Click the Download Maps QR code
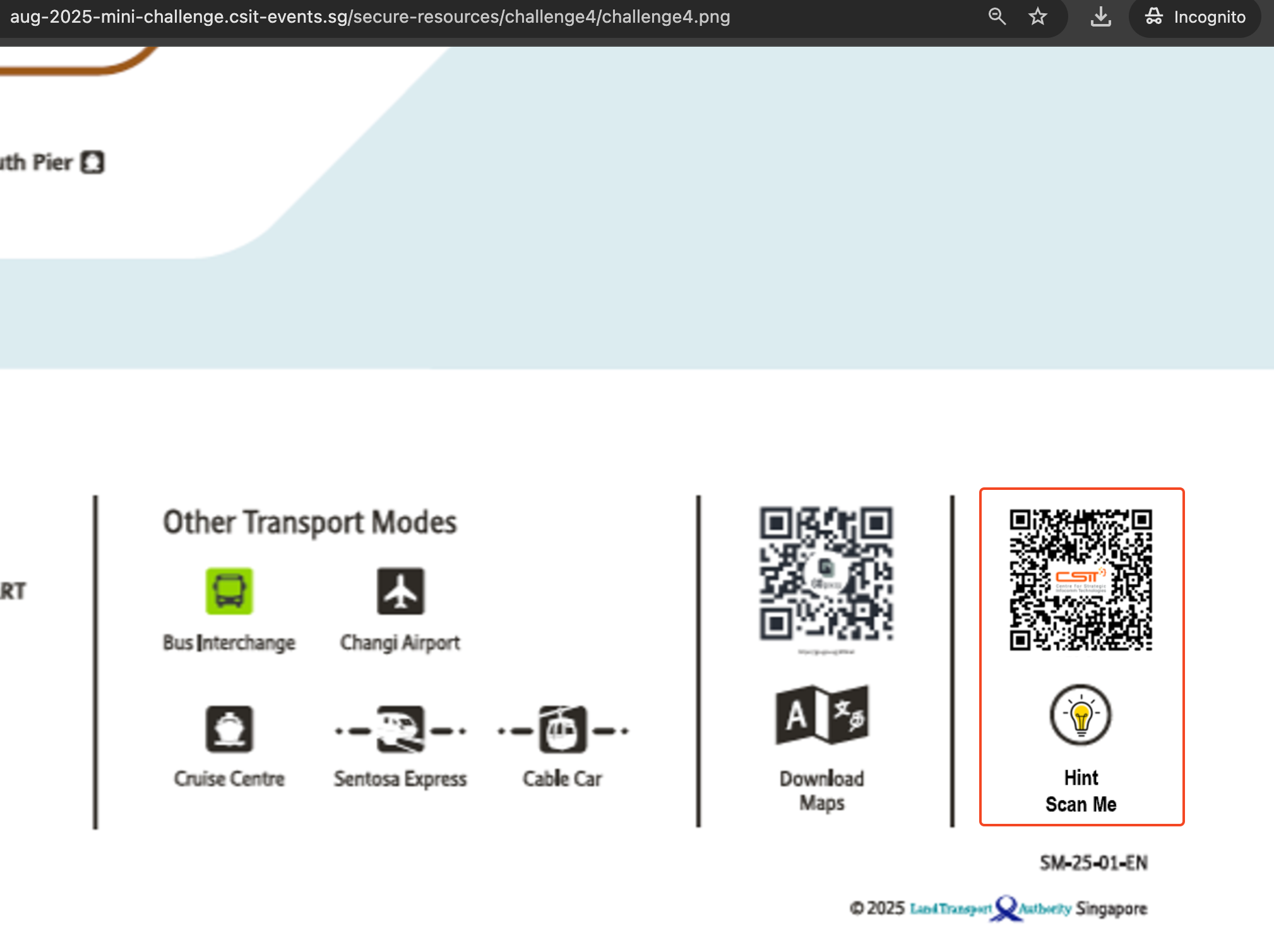 (826, 573)
